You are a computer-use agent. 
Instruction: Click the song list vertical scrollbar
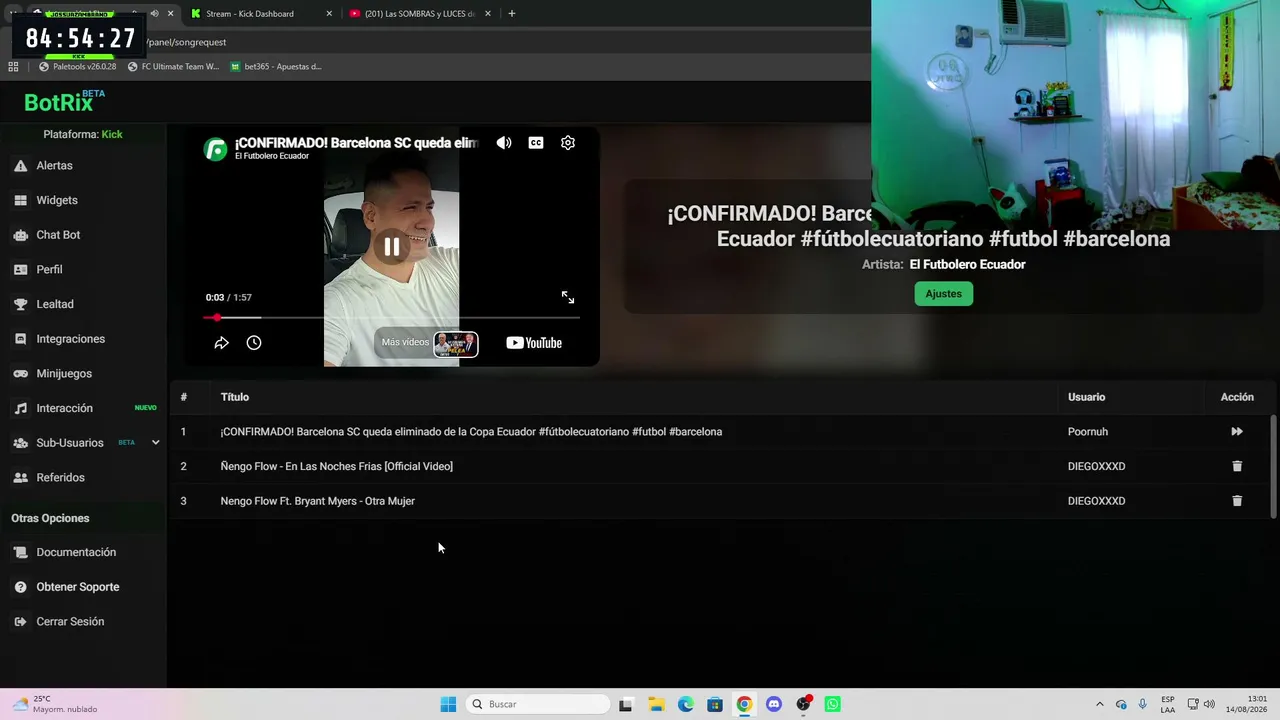(1273, 466)
